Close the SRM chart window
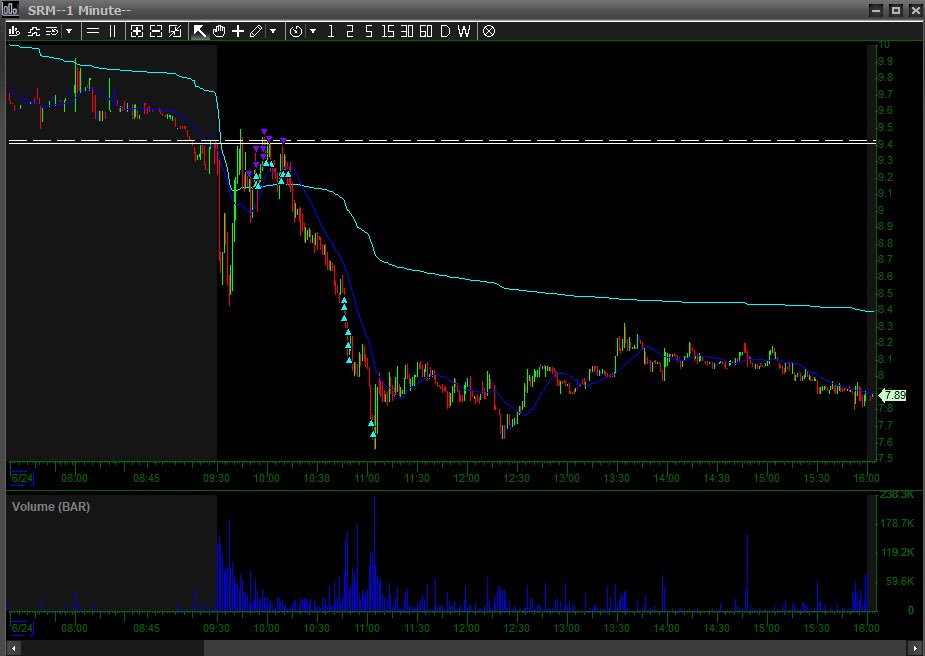Viewport: 925px width, 656px height. (x=915, y=10)
